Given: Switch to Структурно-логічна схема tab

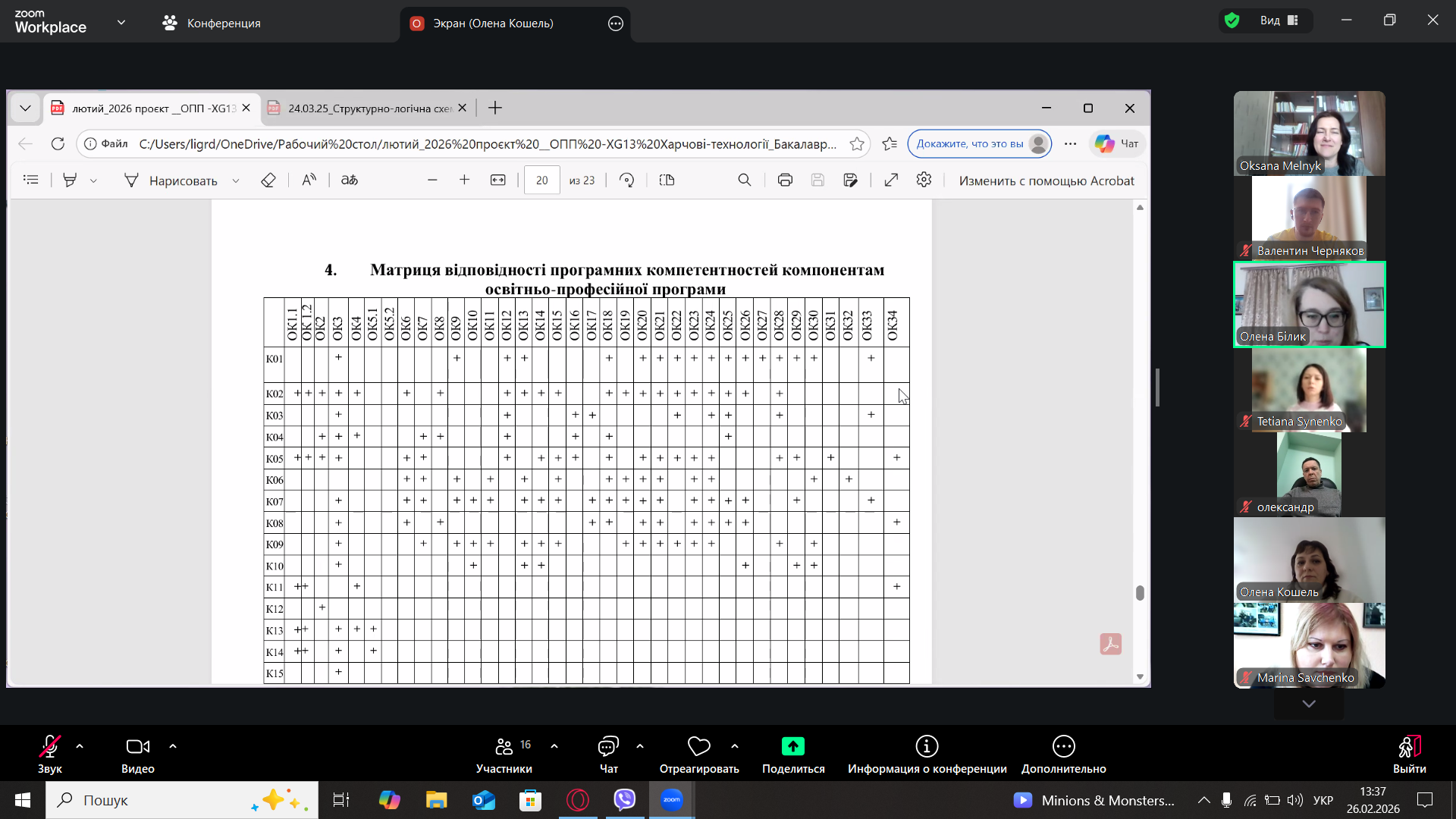Looking at the screenshot, I should coord(369,108).
